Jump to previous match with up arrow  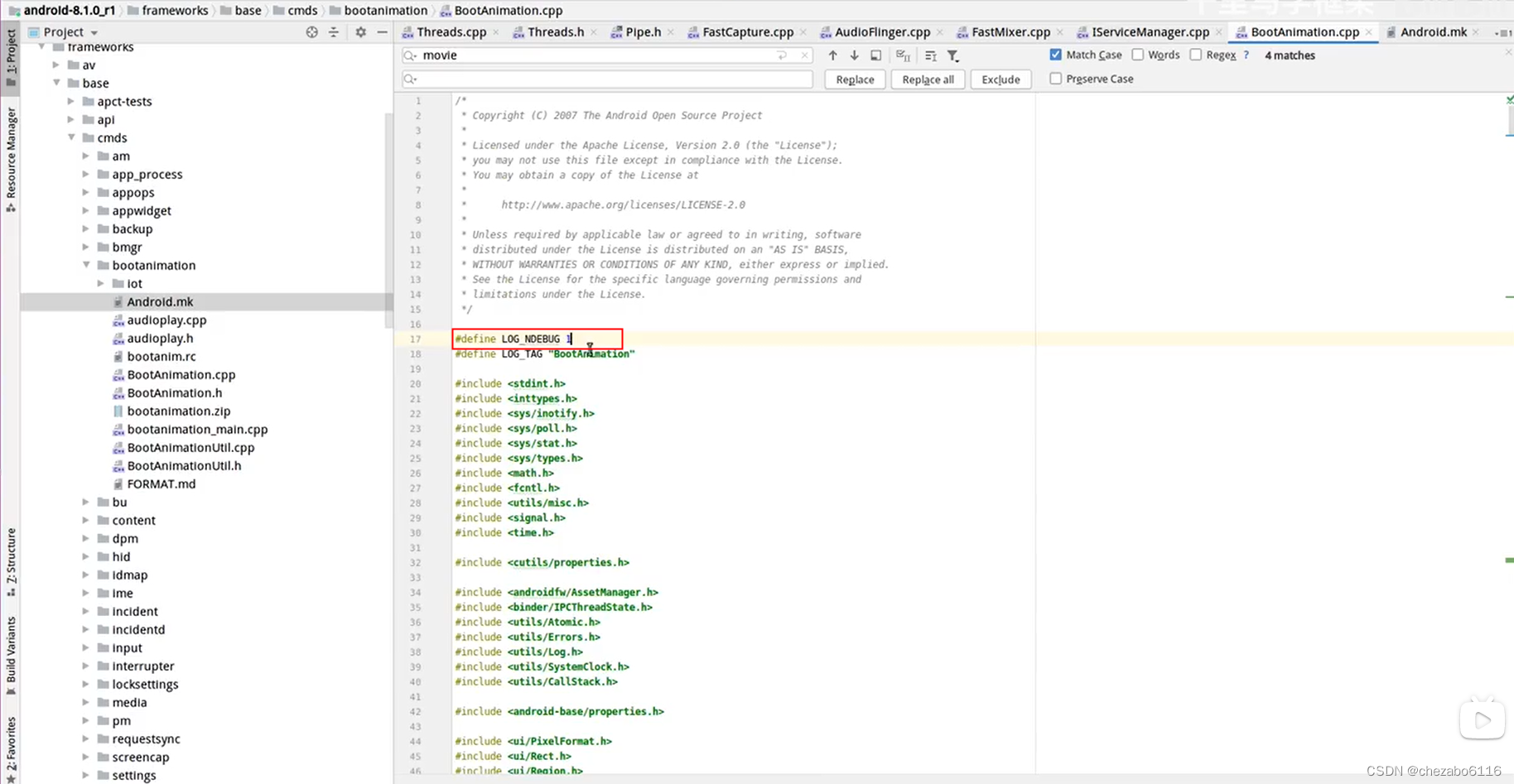pos(832,55)
